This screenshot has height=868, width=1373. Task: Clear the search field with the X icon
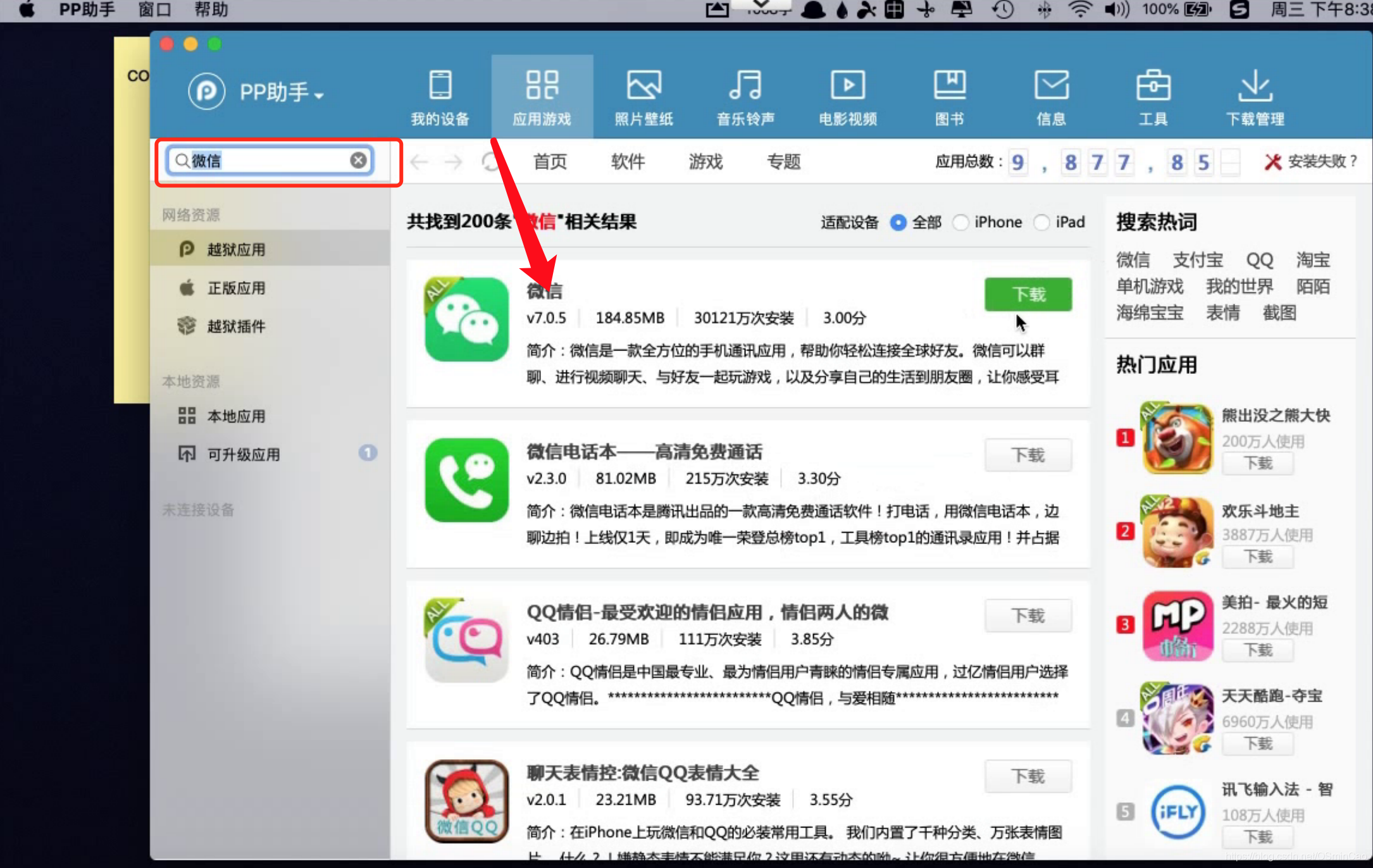tap(358, 160)
